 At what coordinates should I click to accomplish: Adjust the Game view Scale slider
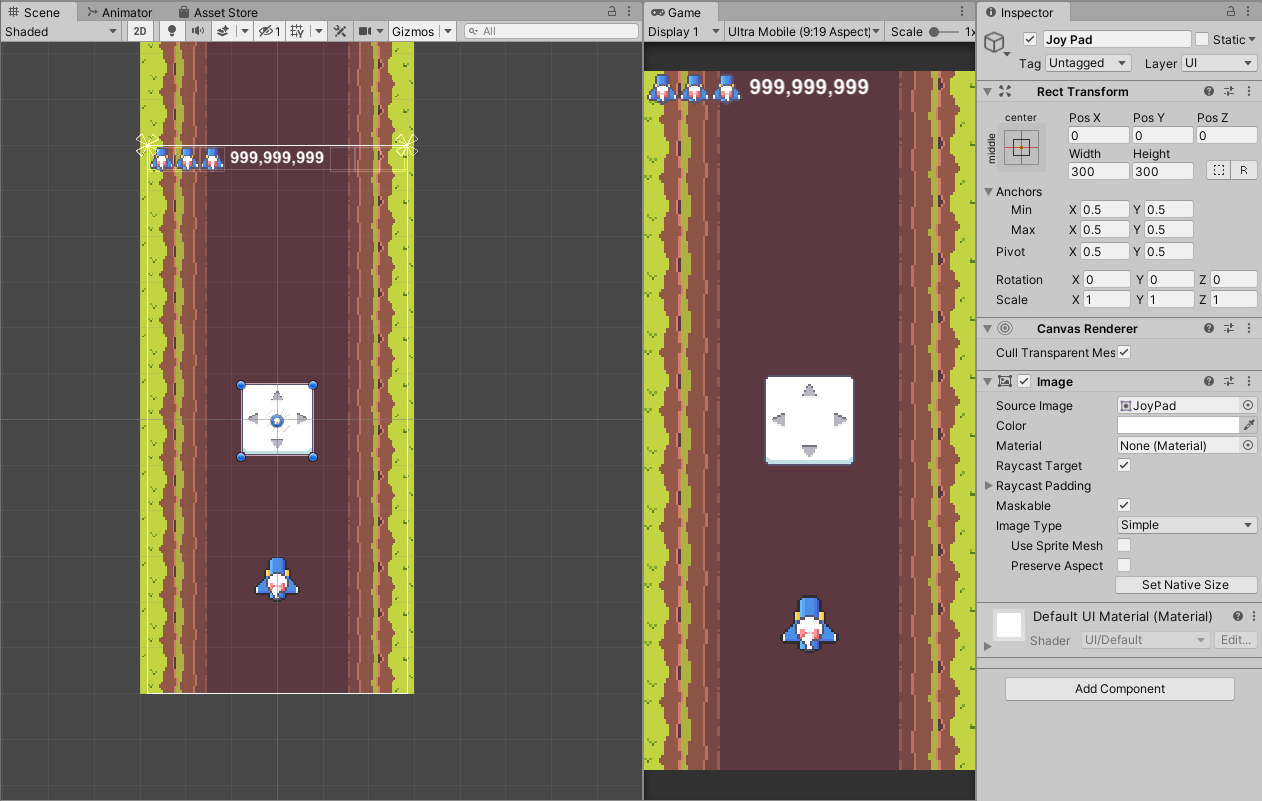pos(943,31)
